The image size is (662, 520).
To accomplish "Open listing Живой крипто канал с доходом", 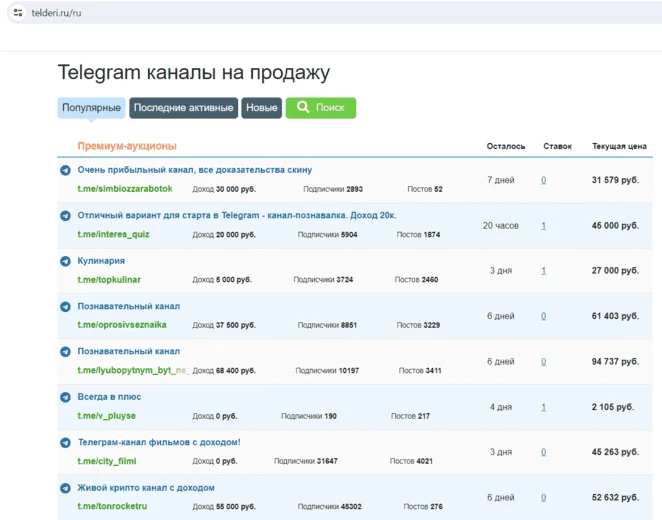I will pos(146,488).
